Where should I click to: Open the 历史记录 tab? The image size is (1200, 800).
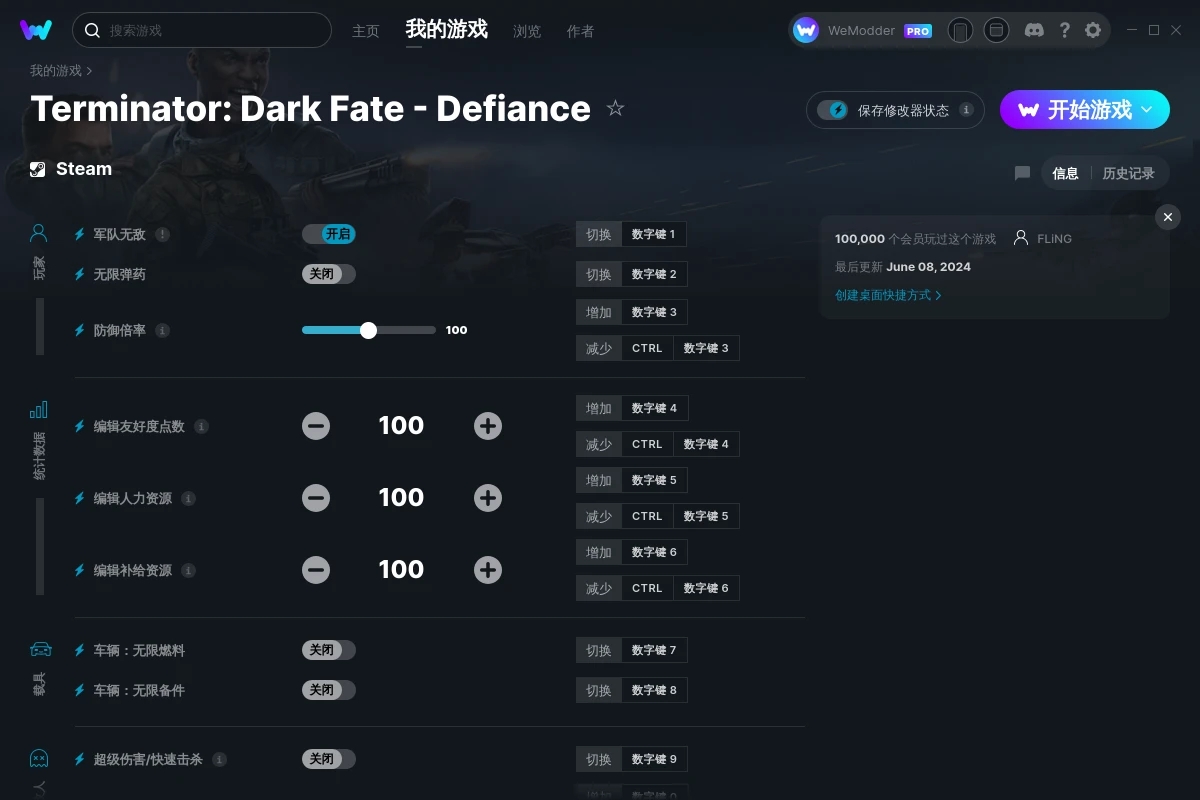[1128, 173]
